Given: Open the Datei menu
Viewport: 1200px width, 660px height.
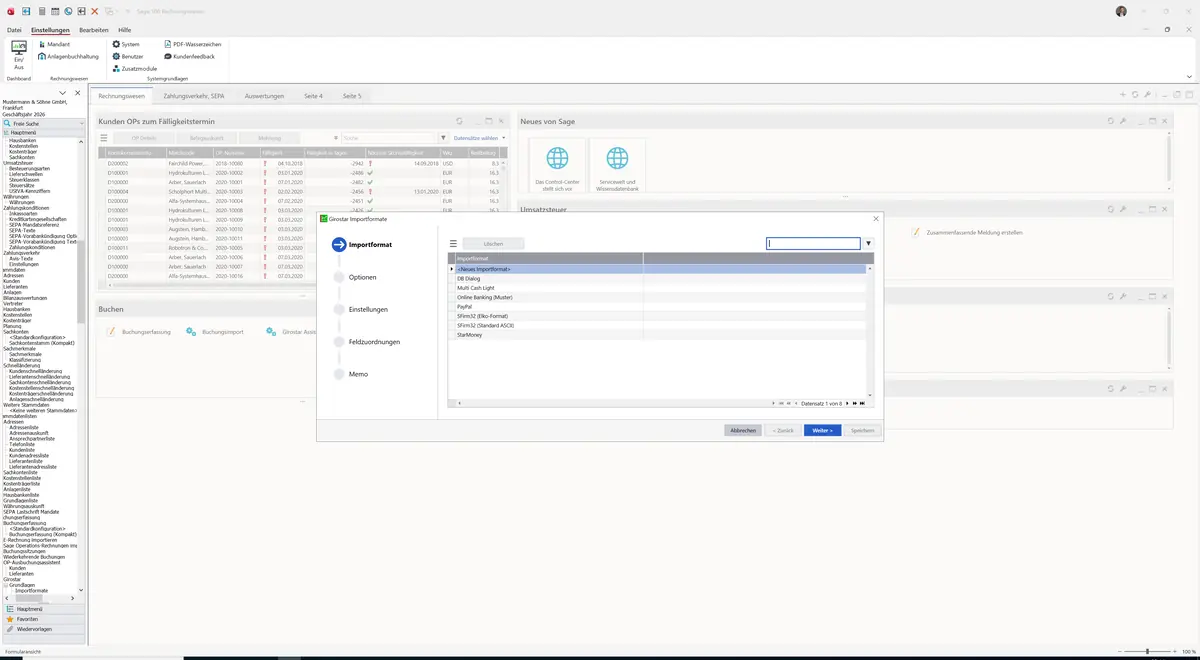Looking at the screenshot, I should (x=14, y=30).
